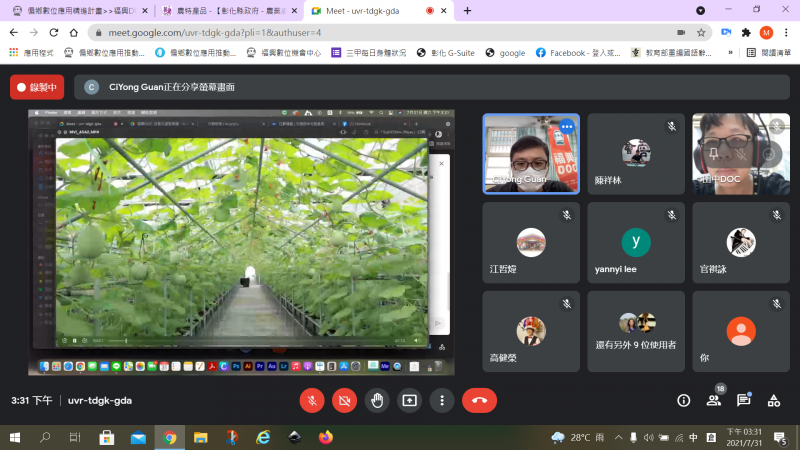Viewport: 800px width, 450px height.
Task: Open meeting details info icon
Action: [683, 401]
